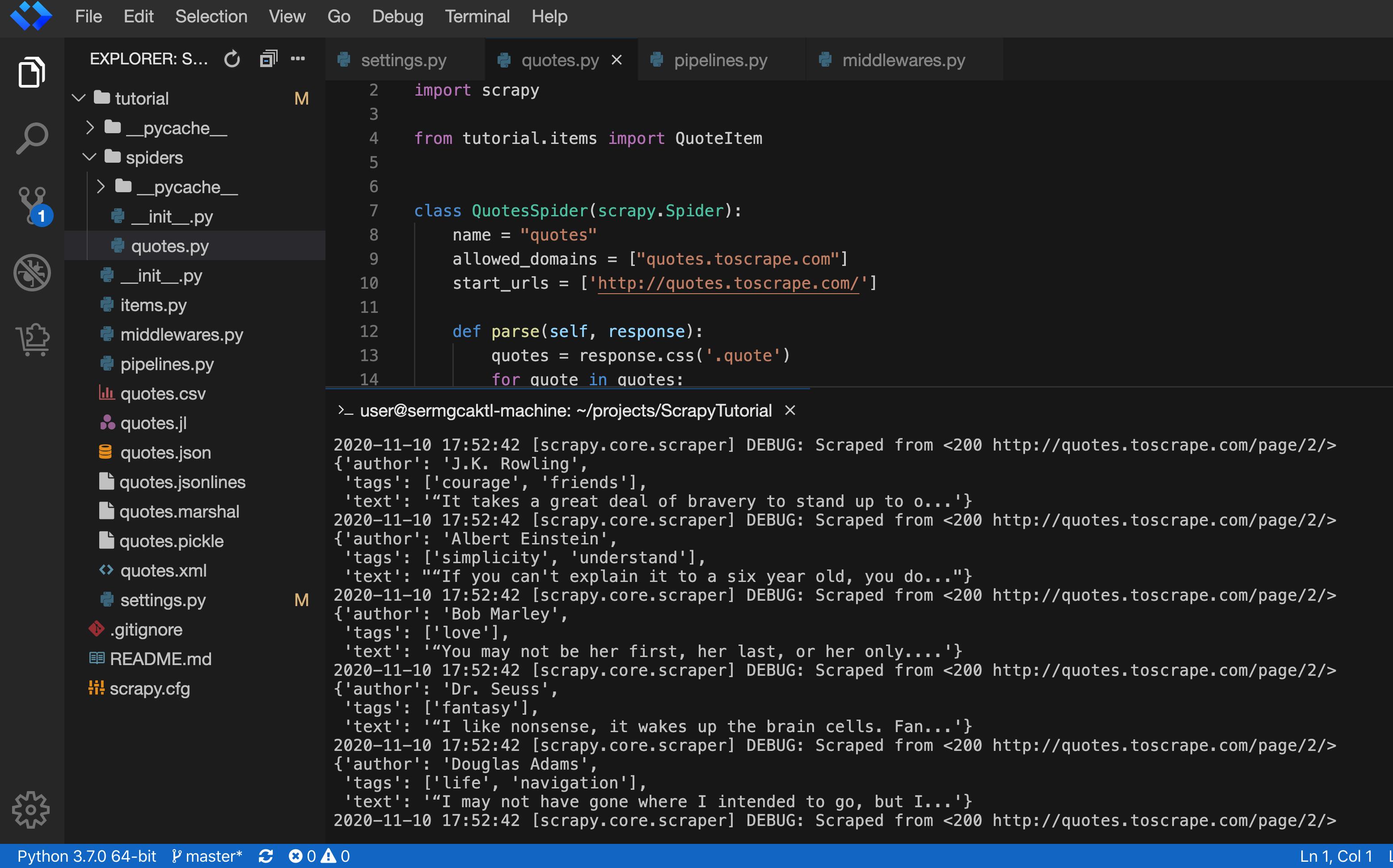
Task: Open quotes.json in the file tree
Action: coord(195,452)
